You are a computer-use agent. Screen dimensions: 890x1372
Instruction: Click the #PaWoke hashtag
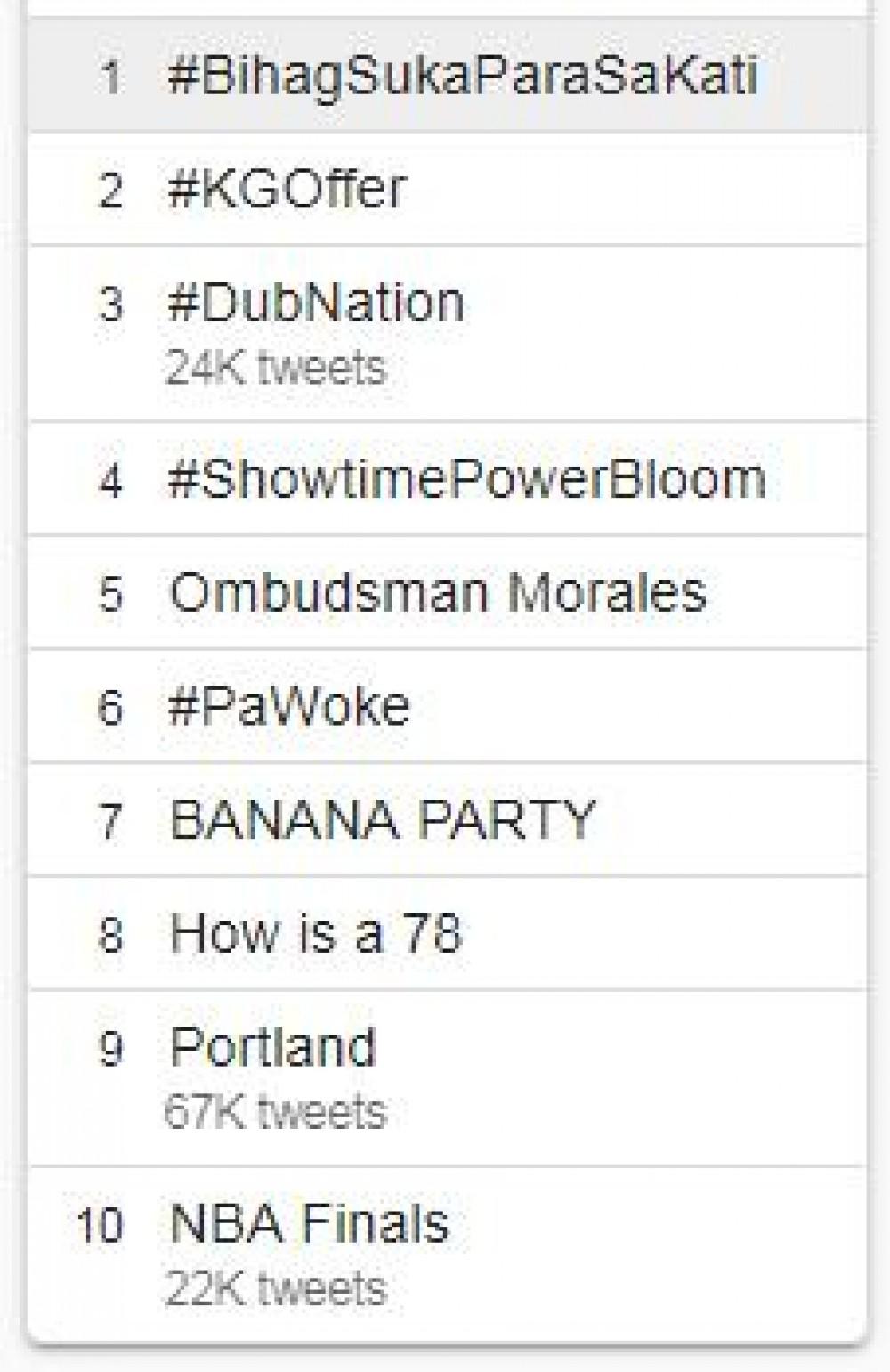point(289,706)
